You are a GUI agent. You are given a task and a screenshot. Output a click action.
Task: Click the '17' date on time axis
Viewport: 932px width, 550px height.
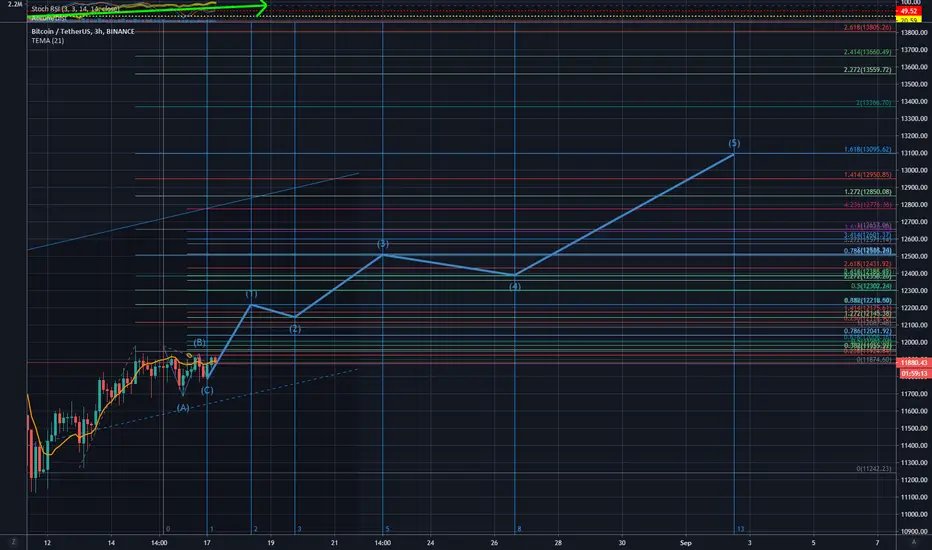pos(207,542)
